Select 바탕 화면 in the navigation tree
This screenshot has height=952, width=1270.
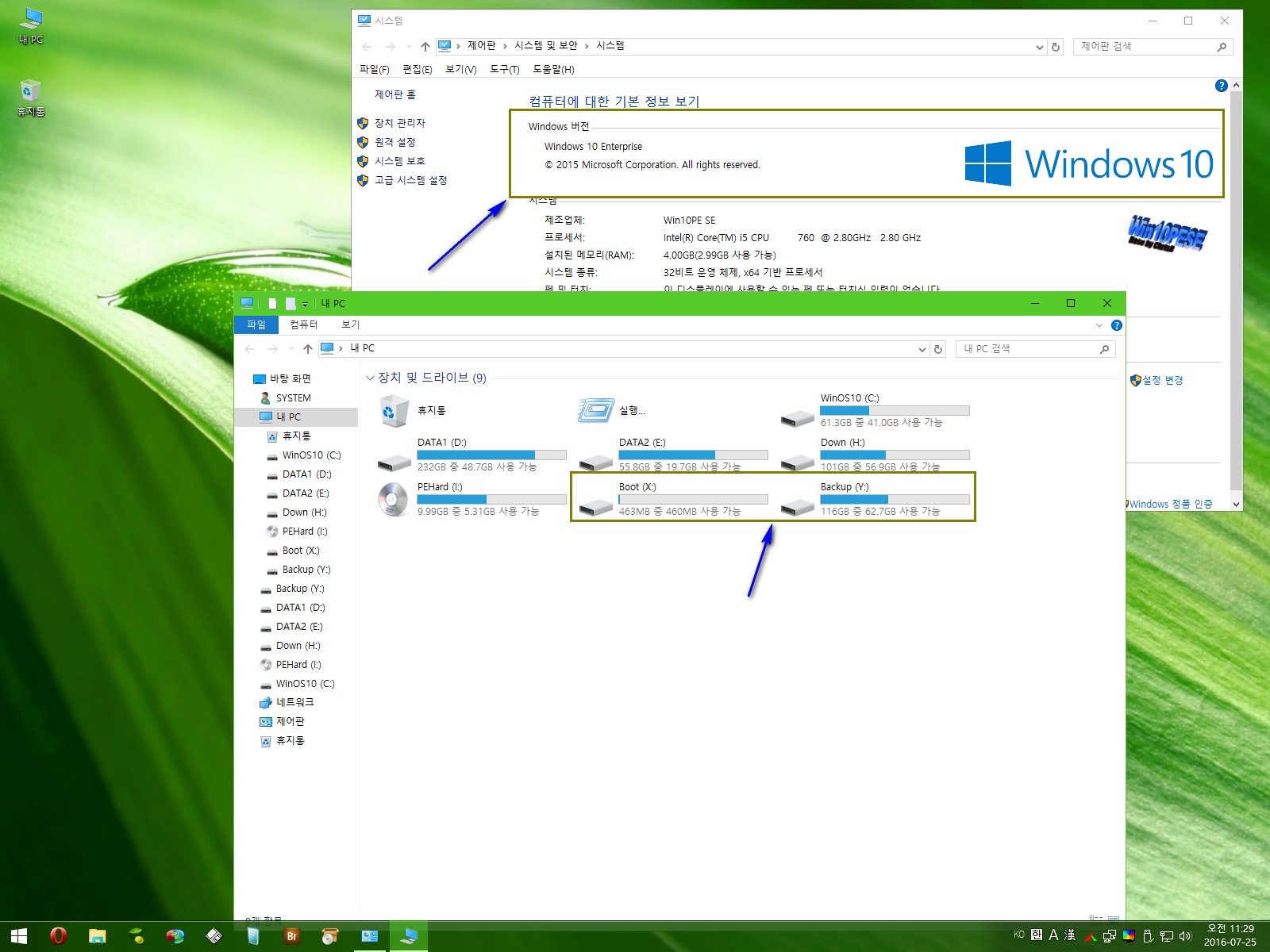click(291, 378)
